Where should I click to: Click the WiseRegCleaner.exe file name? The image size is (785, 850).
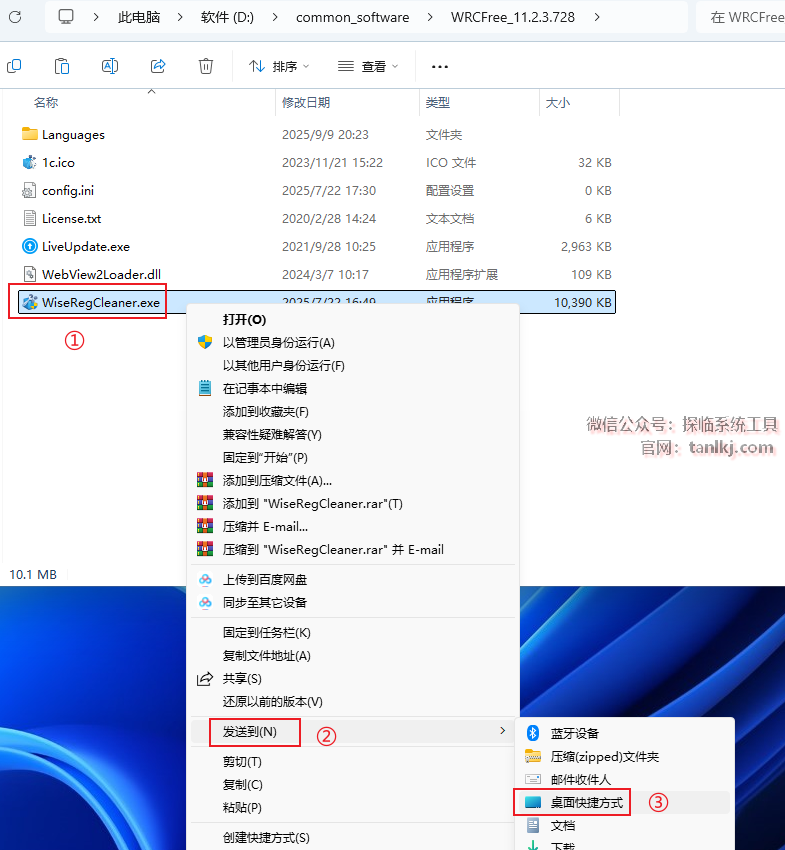tap(101, 302)
